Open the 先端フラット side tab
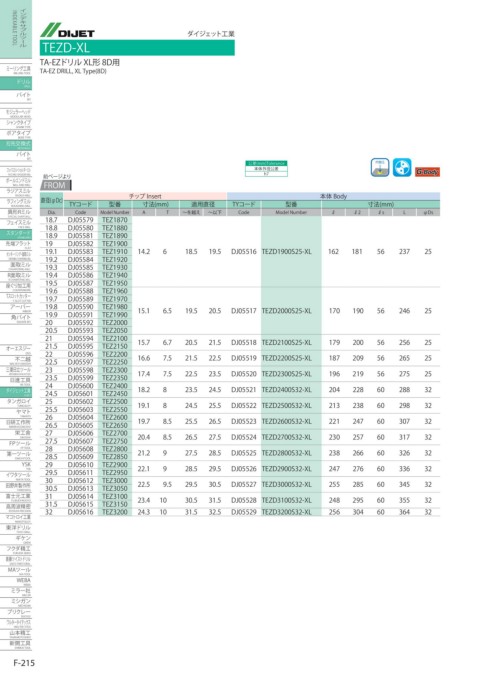 [16, 245]
